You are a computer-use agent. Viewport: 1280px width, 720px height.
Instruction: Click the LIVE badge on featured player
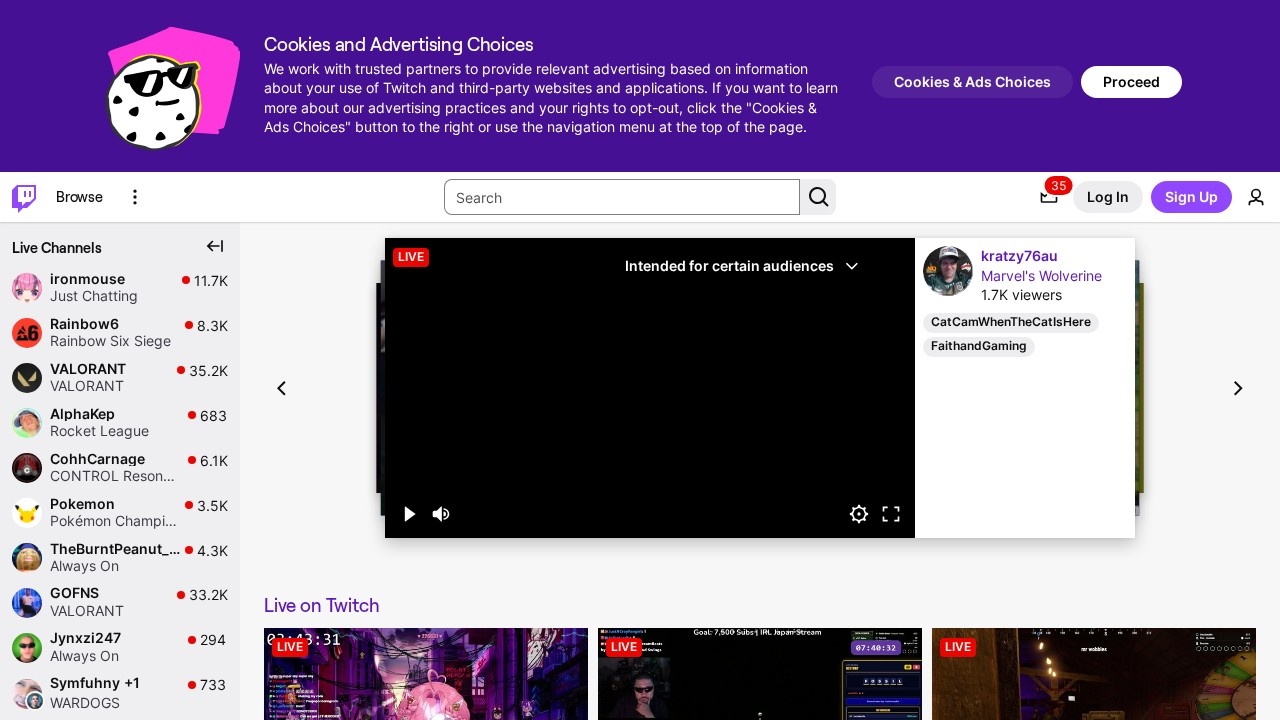pos(411,257)
